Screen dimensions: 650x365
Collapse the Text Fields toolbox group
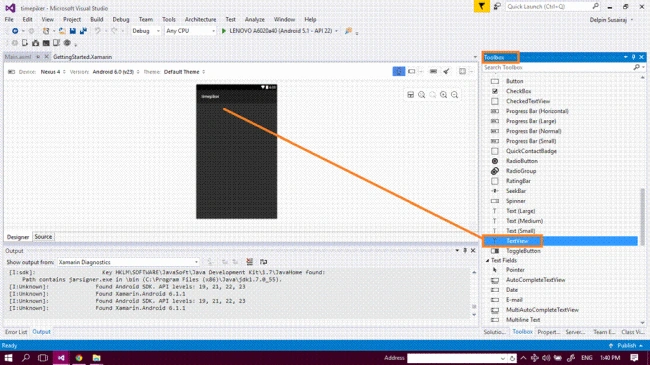tap(488, 260)
